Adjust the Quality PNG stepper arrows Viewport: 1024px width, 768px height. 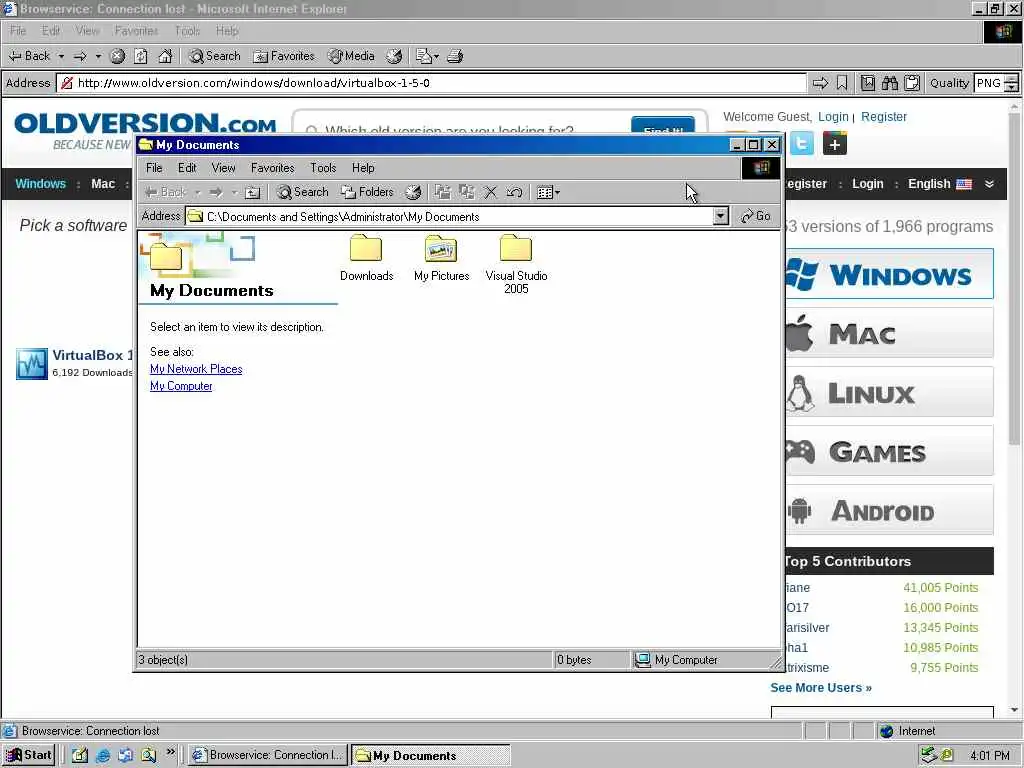coord(1011,83)
